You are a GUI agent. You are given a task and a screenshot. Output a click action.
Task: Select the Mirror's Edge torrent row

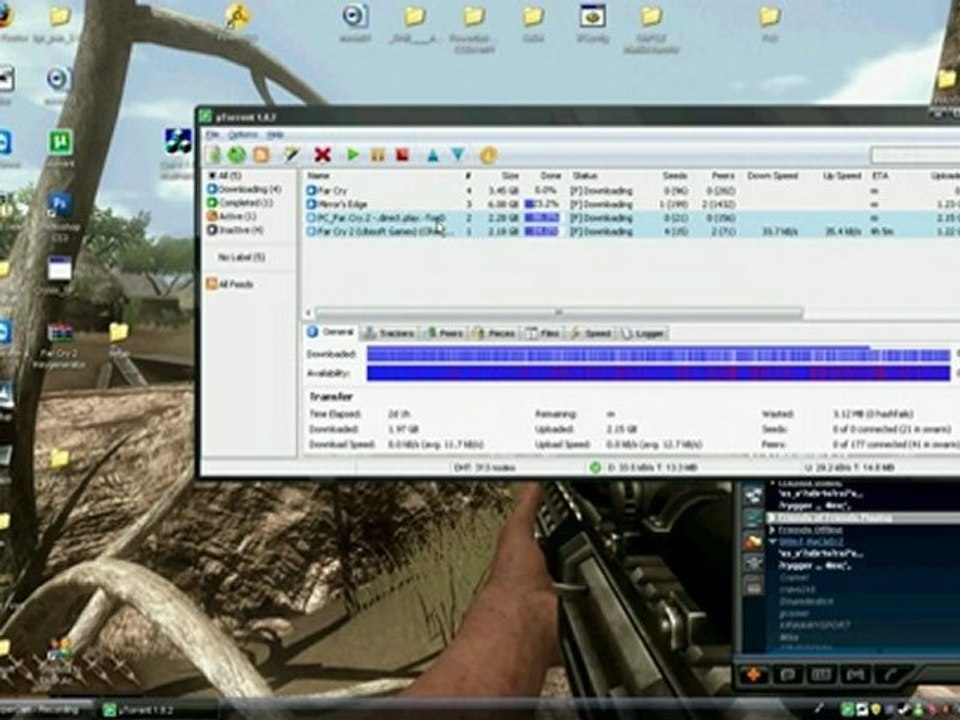(631, 204)
